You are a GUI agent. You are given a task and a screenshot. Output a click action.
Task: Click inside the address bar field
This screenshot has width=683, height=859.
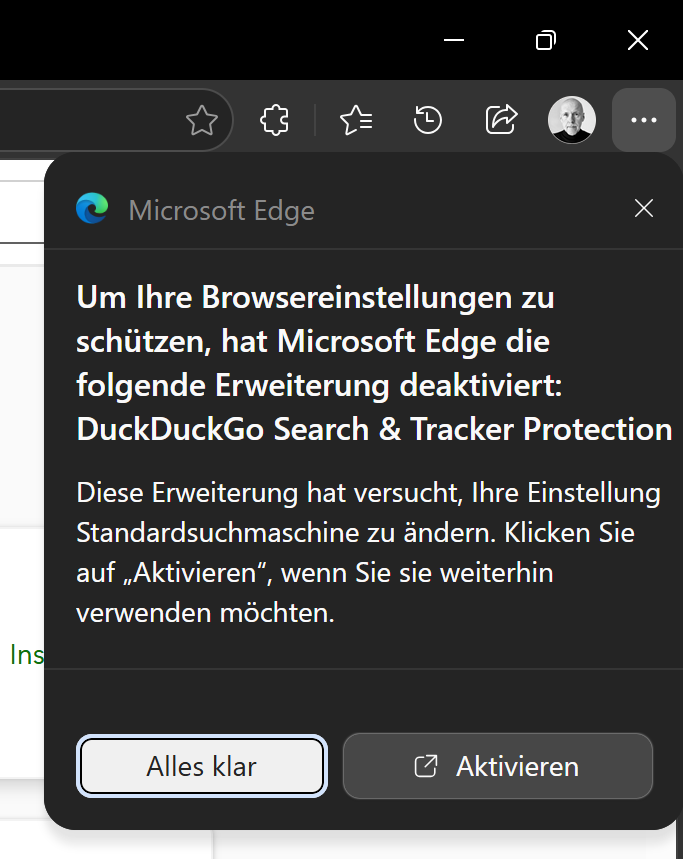pyautogui.click(x=90, y=121)
